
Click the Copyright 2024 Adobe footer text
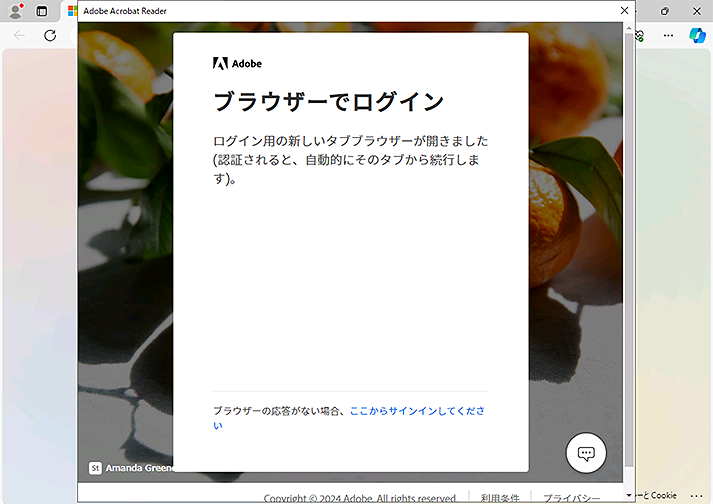pyautogui.click(x=360, y=499)
